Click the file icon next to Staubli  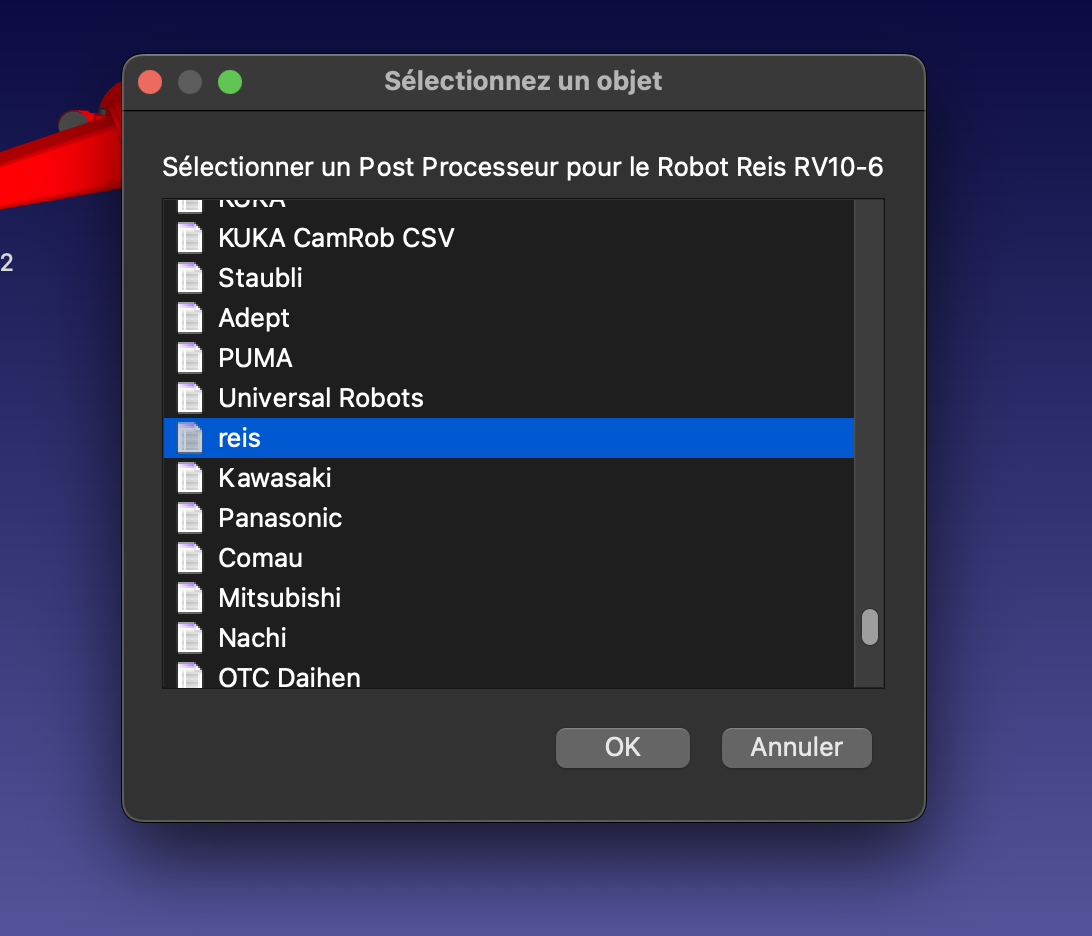pos(189,278)
